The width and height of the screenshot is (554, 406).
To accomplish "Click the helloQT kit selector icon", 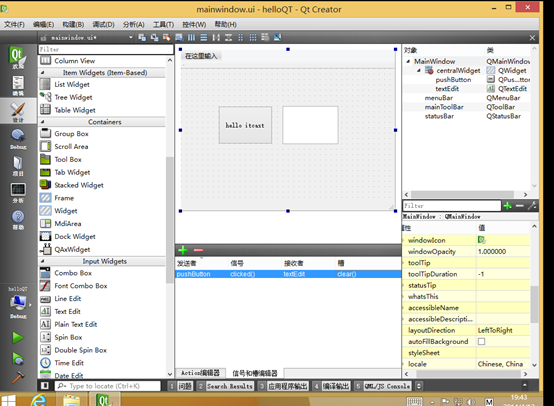I will pos(18,302).
